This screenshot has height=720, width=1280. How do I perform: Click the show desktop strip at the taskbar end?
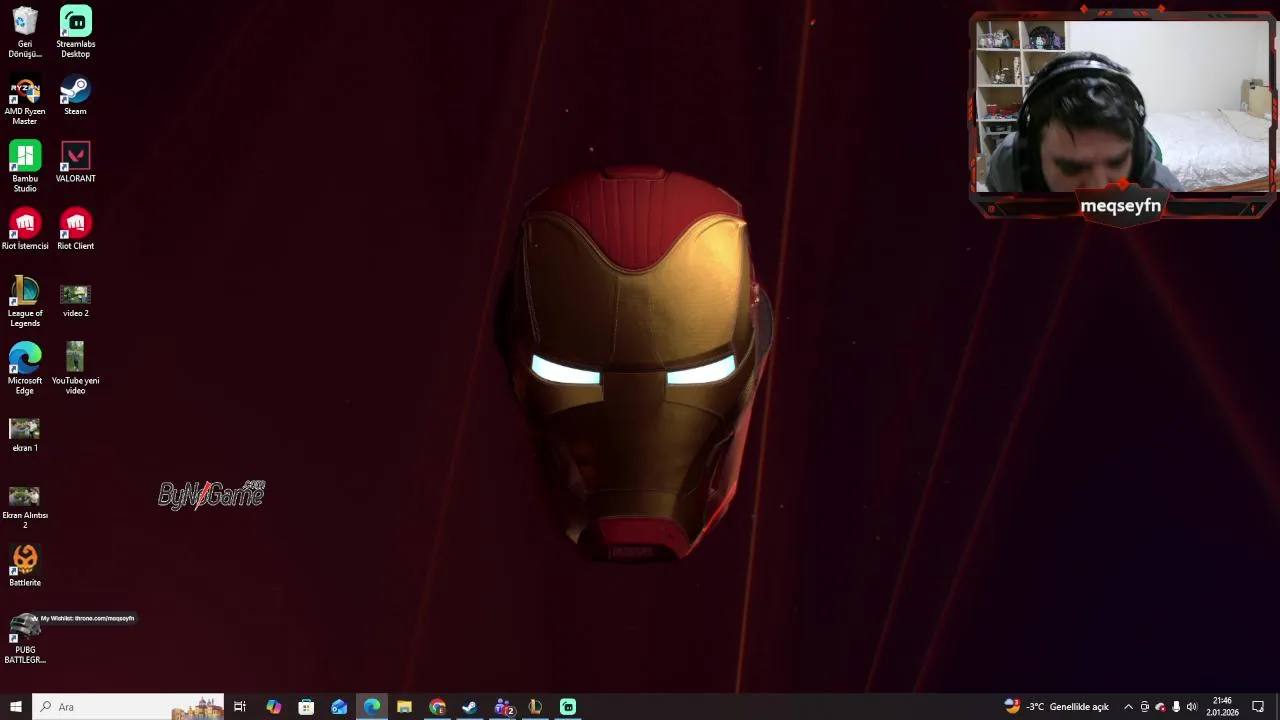[1277, 707]
